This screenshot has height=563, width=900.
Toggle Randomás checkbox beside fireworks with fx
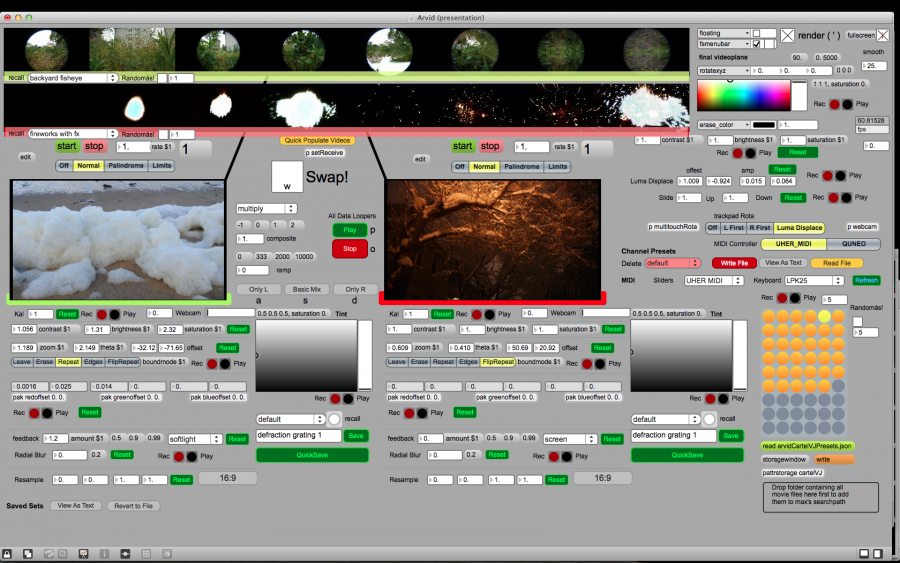click(x=163, y=134)
